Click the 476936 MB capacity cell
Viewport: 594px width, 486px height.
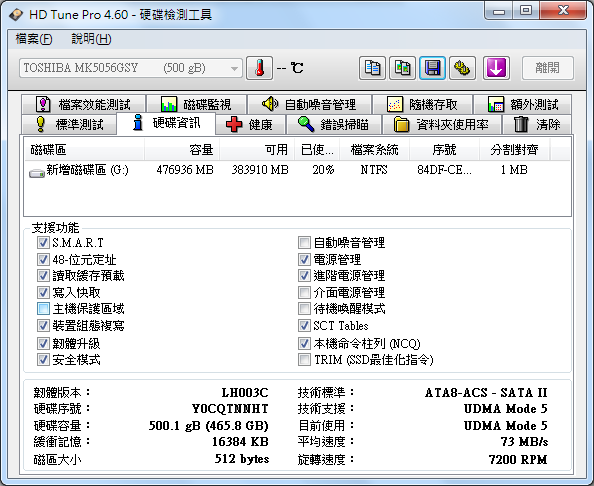point(185,170)
